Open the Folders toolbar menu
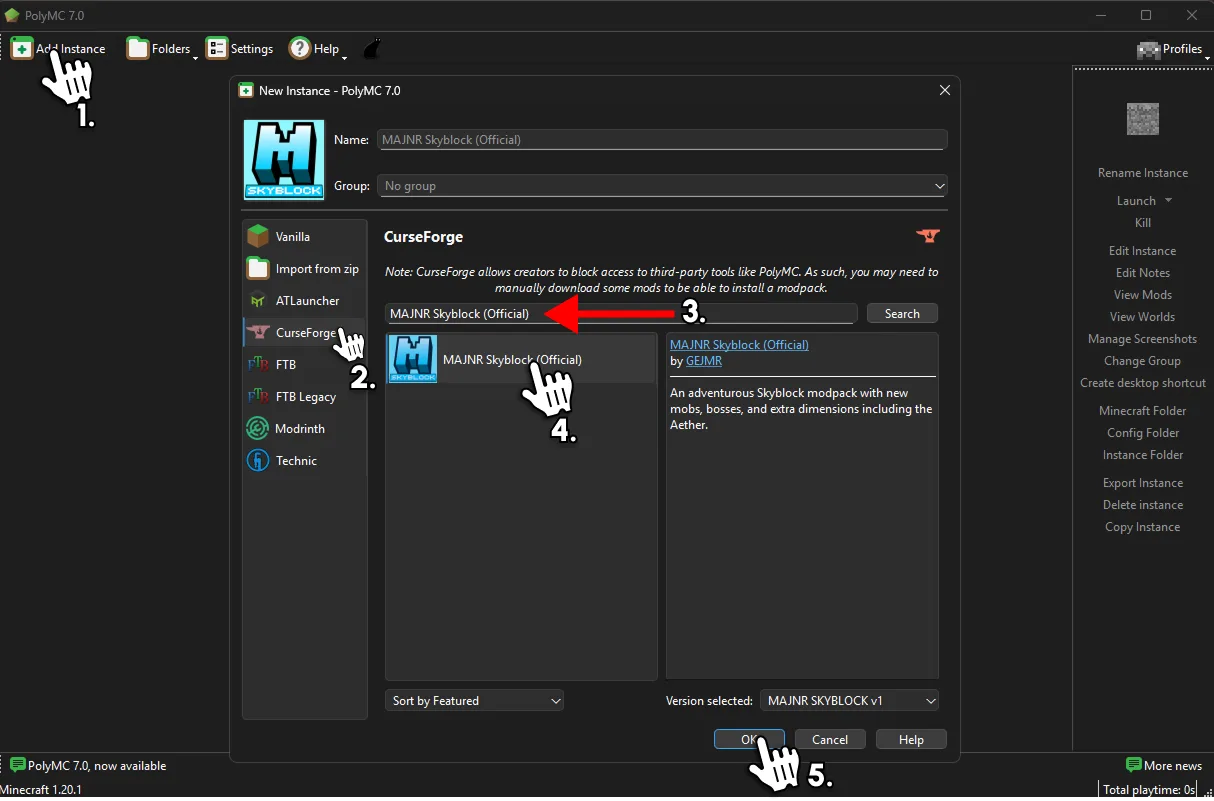Viewport: 1214px width, 801px height. [160, 48]
